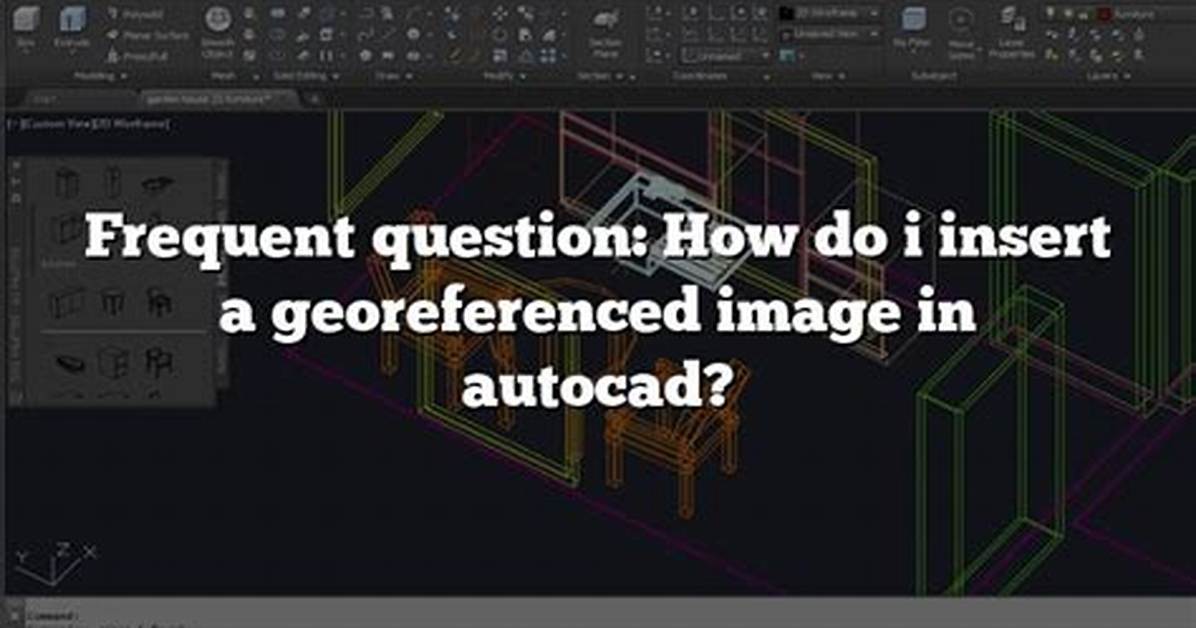Expand the Modify panel
Viewport: 1196px width, 628px height.
(504, 76)
